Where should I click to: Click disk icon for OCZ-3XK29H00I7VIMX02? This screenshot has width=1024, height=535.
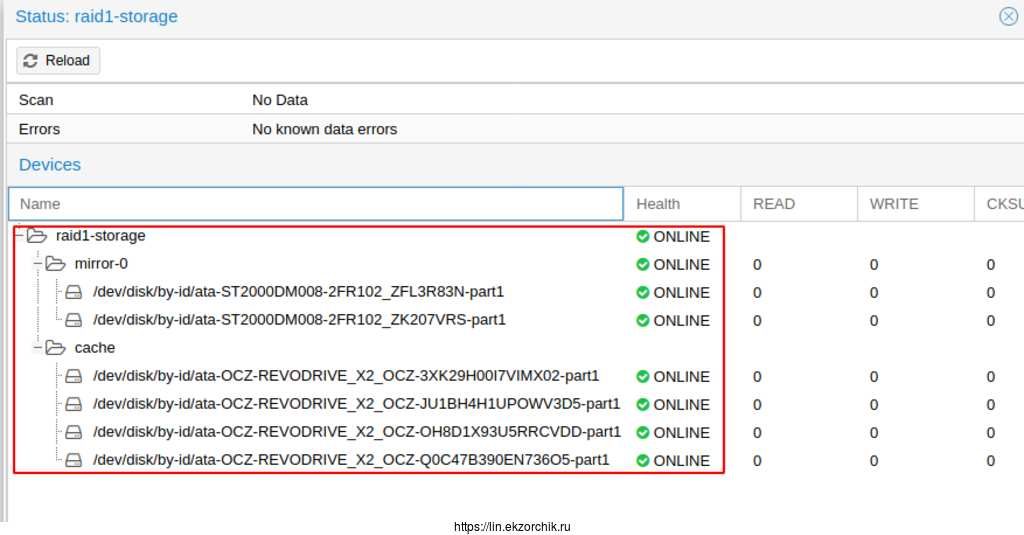click(x=74, y=376)
